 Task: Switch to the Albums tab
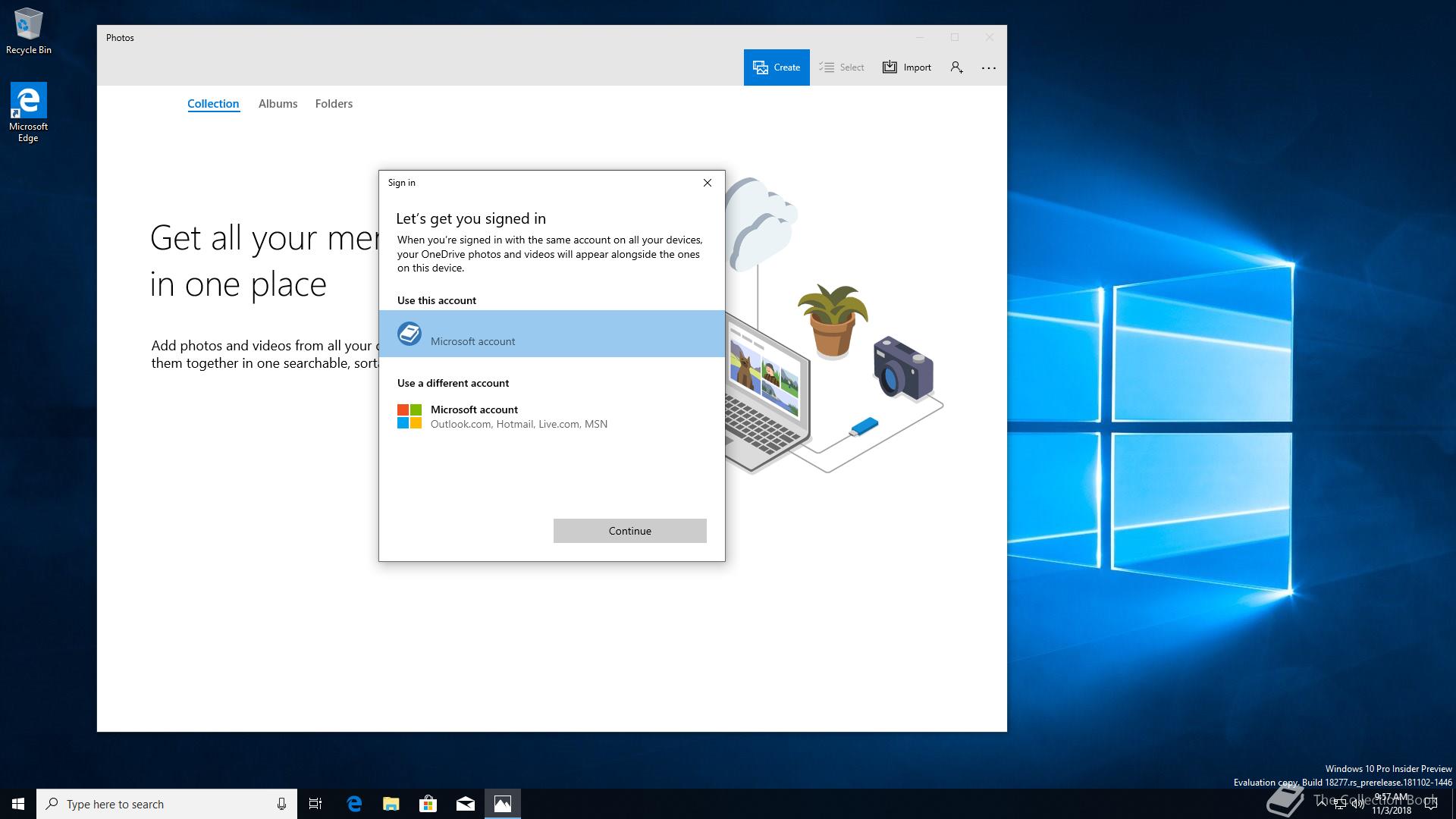point(278,104)
